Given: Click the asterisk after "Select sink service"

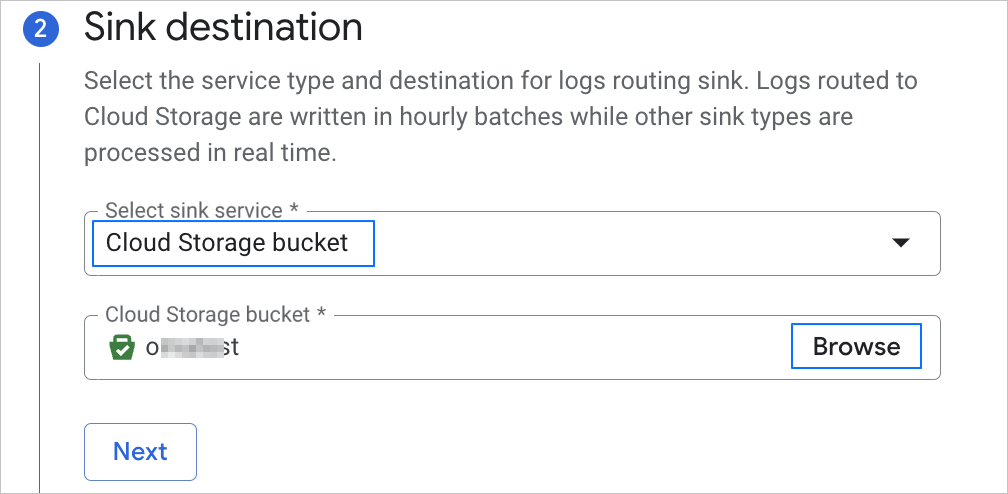Looking at the screenshot, I should click(x=294, y=210).
